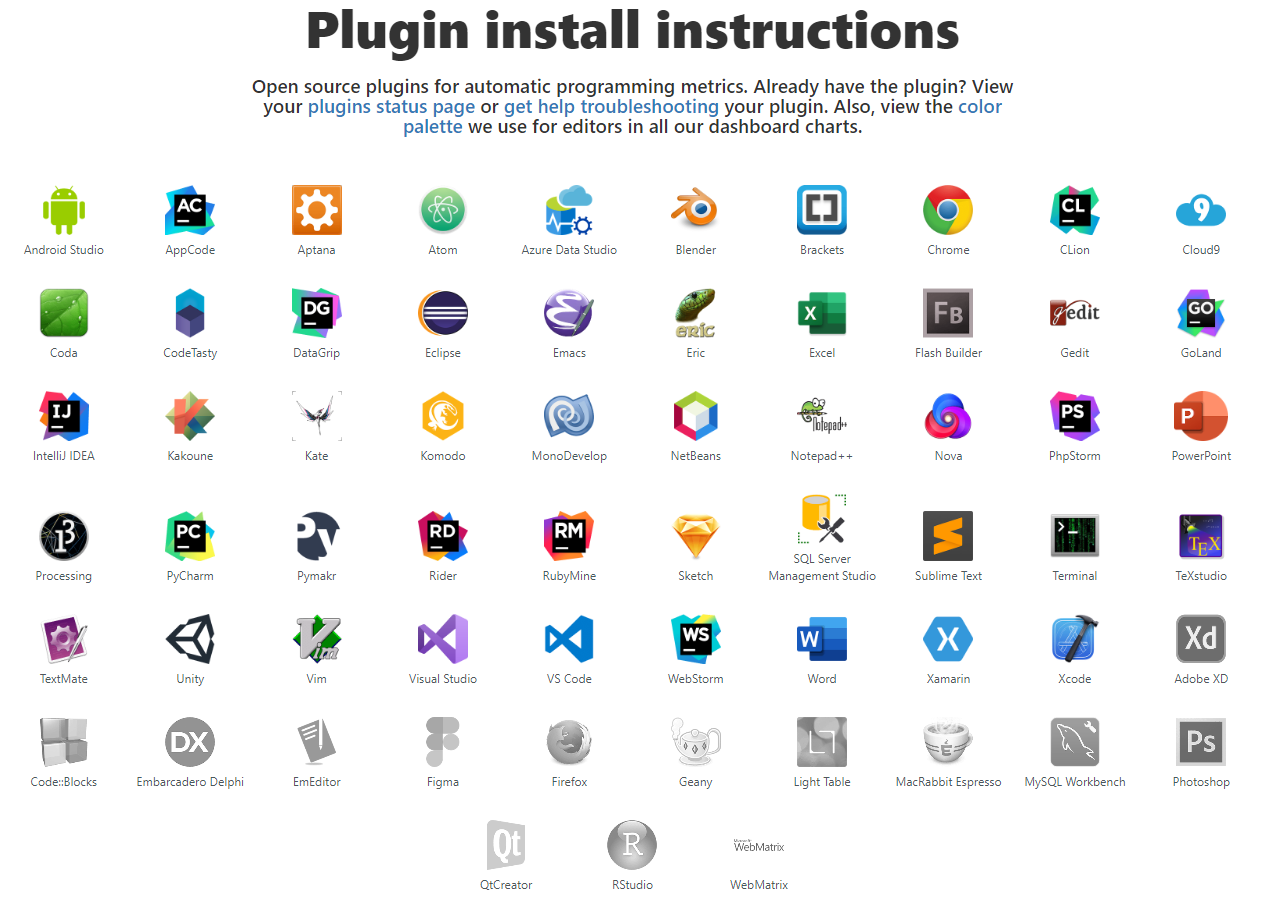Open the Sublime Text icon

pyautogui.click(x=948, y=536)
